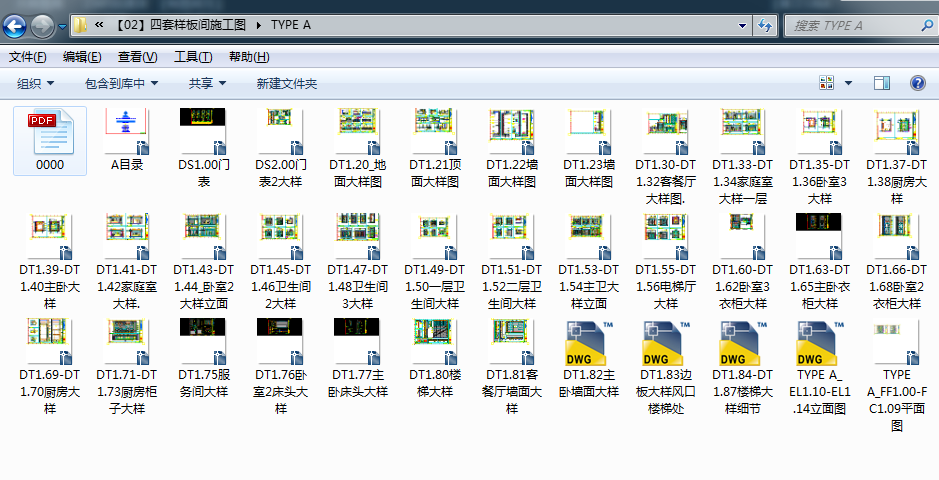This screenshot has height=480, width=939.
Task: Select DT1.30-DT1.32客餐厅大样图 file
Action: click(665, 157)
